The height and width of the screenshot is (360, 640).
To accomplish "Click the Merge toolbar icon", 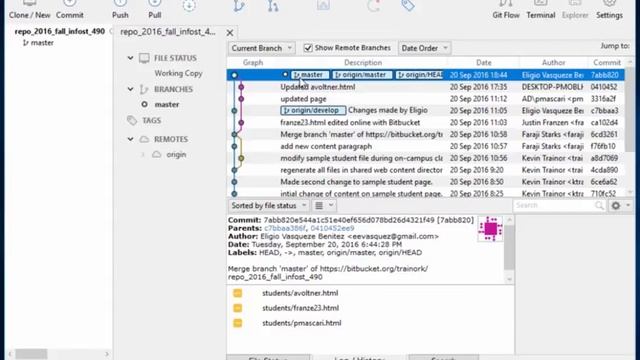I will pyautogui.click(x=273, y=6).
